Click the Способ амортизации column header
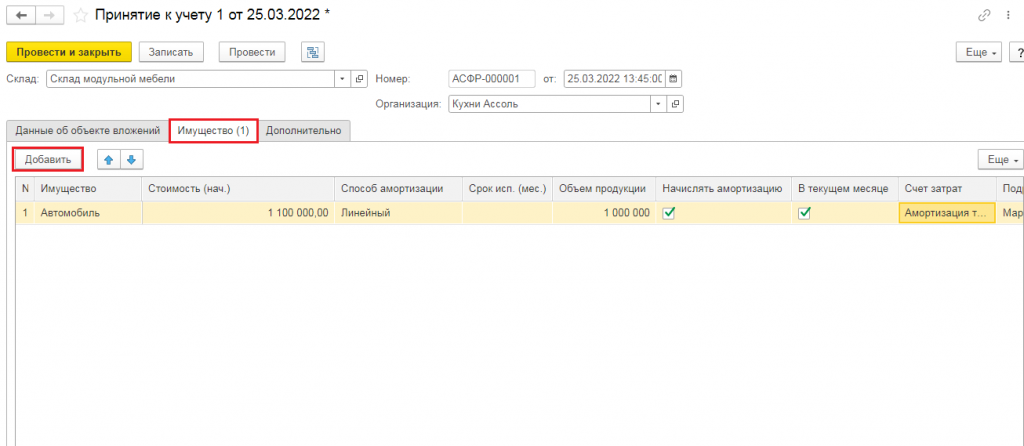 pyautogui.click(x=398, y=189)
